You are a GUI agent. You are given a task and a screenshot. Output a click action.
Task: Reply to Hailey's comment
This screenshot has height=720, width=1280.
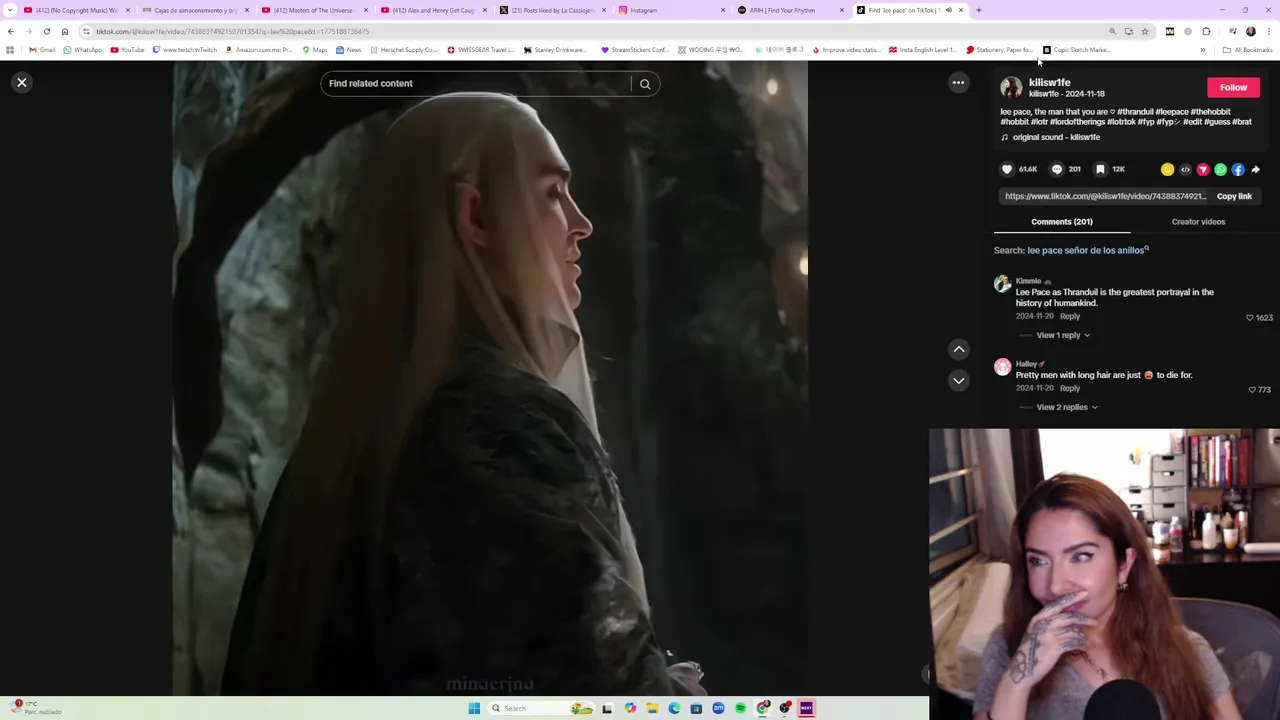[1070, 388]
